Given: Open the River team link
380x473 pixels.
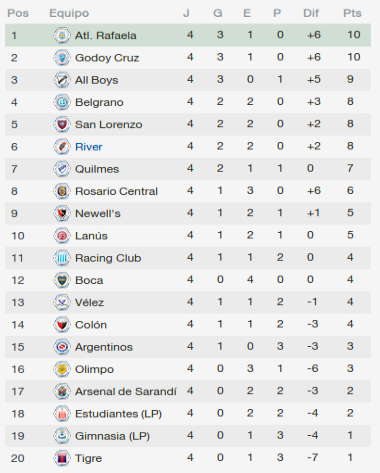Looking at the screenshot, I should (89, 147).
